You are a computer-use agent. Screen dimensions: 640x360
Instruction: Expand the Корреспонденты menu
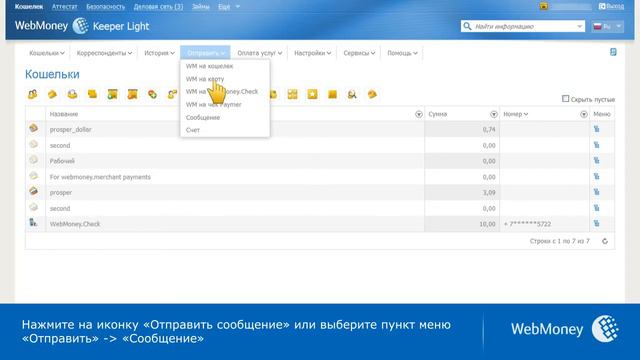(x=104, y=53)
